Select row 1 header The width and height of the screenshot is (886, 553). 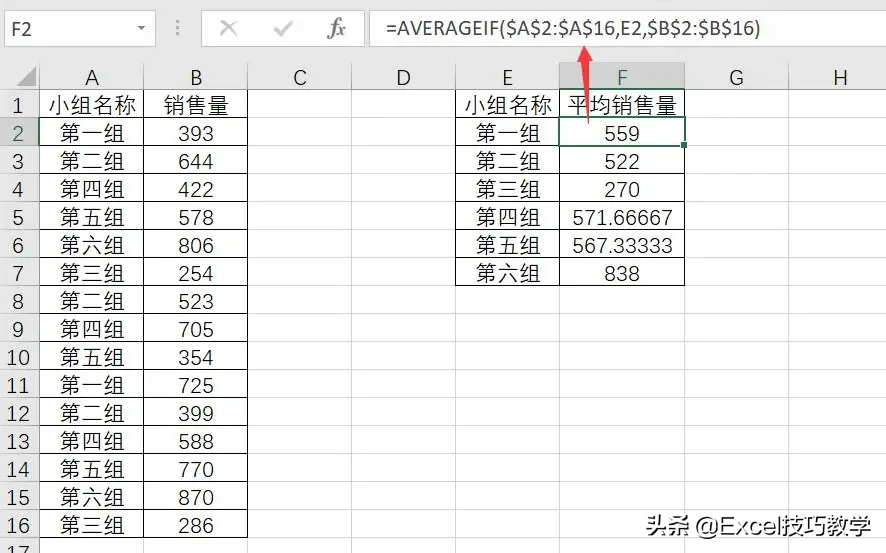[x=18, y=105]
